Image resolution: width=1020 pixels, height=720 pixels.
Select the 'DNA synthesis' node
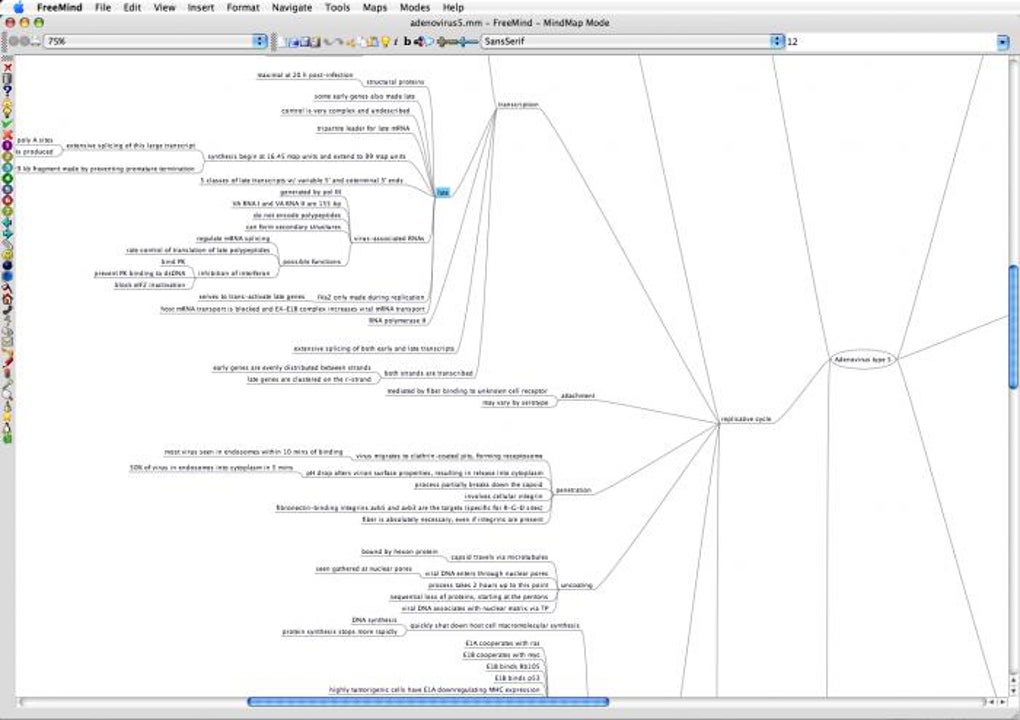(374, 620)
